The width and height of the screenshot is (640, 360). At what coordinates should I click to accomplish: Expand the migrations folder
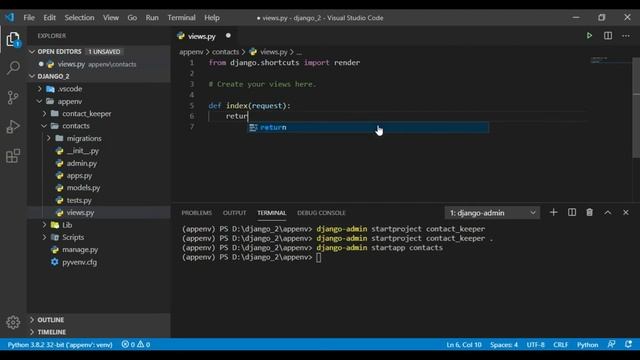pos(99,138)
